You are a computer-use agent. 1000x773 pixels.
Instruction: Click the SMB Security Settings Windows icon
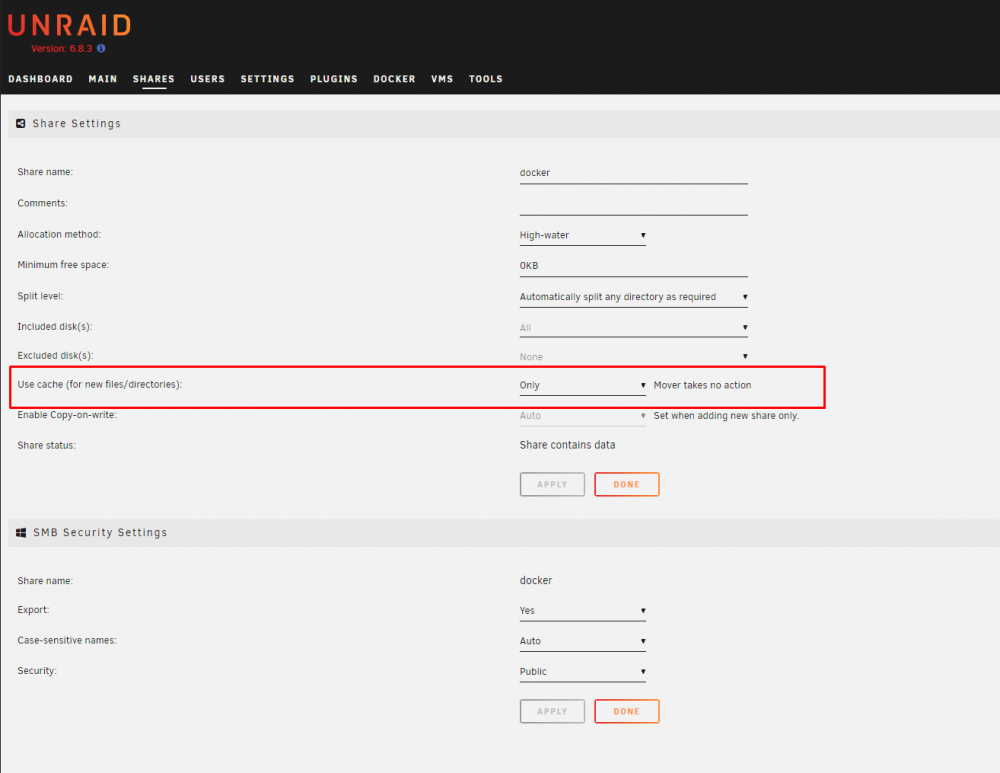click(21, 533)
